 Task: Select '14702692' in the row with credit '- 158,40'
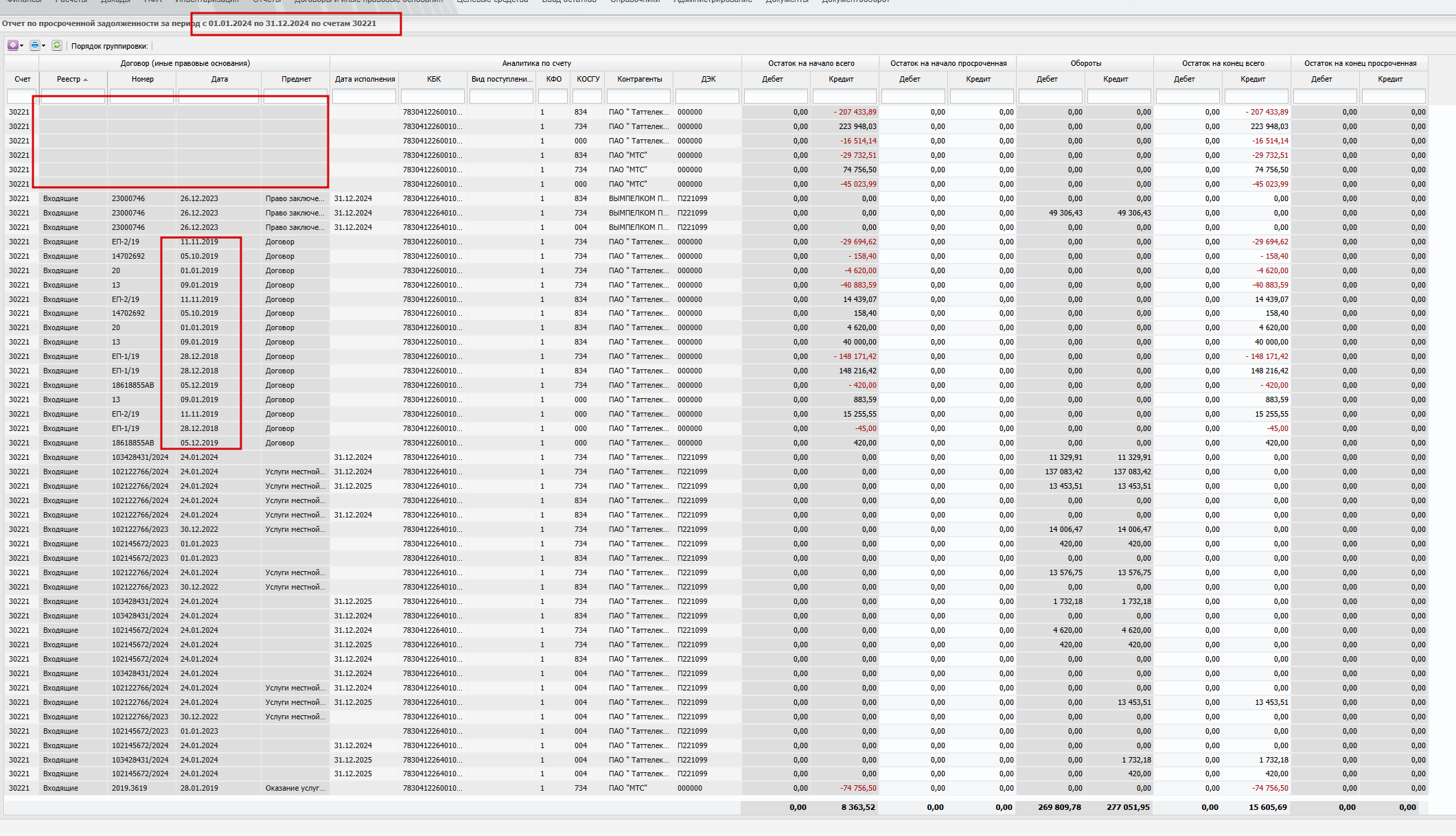point(128,256)
